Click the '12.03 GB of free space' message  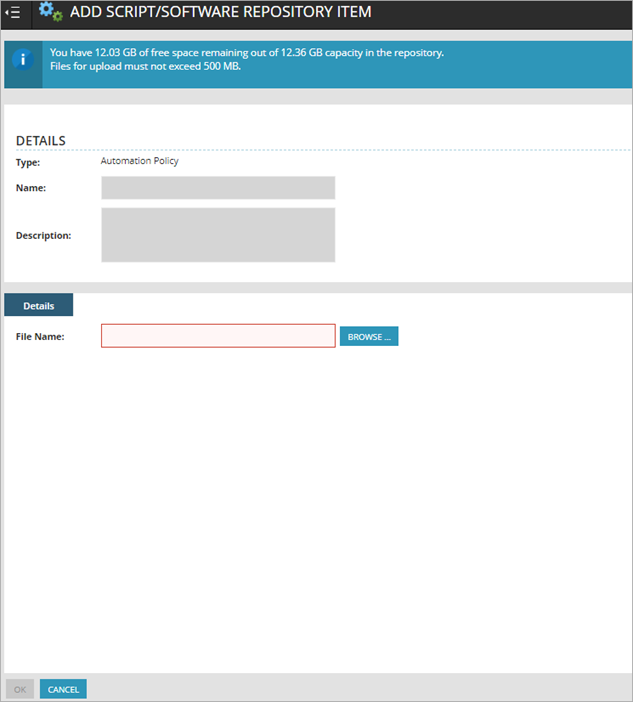click(247, 52)
